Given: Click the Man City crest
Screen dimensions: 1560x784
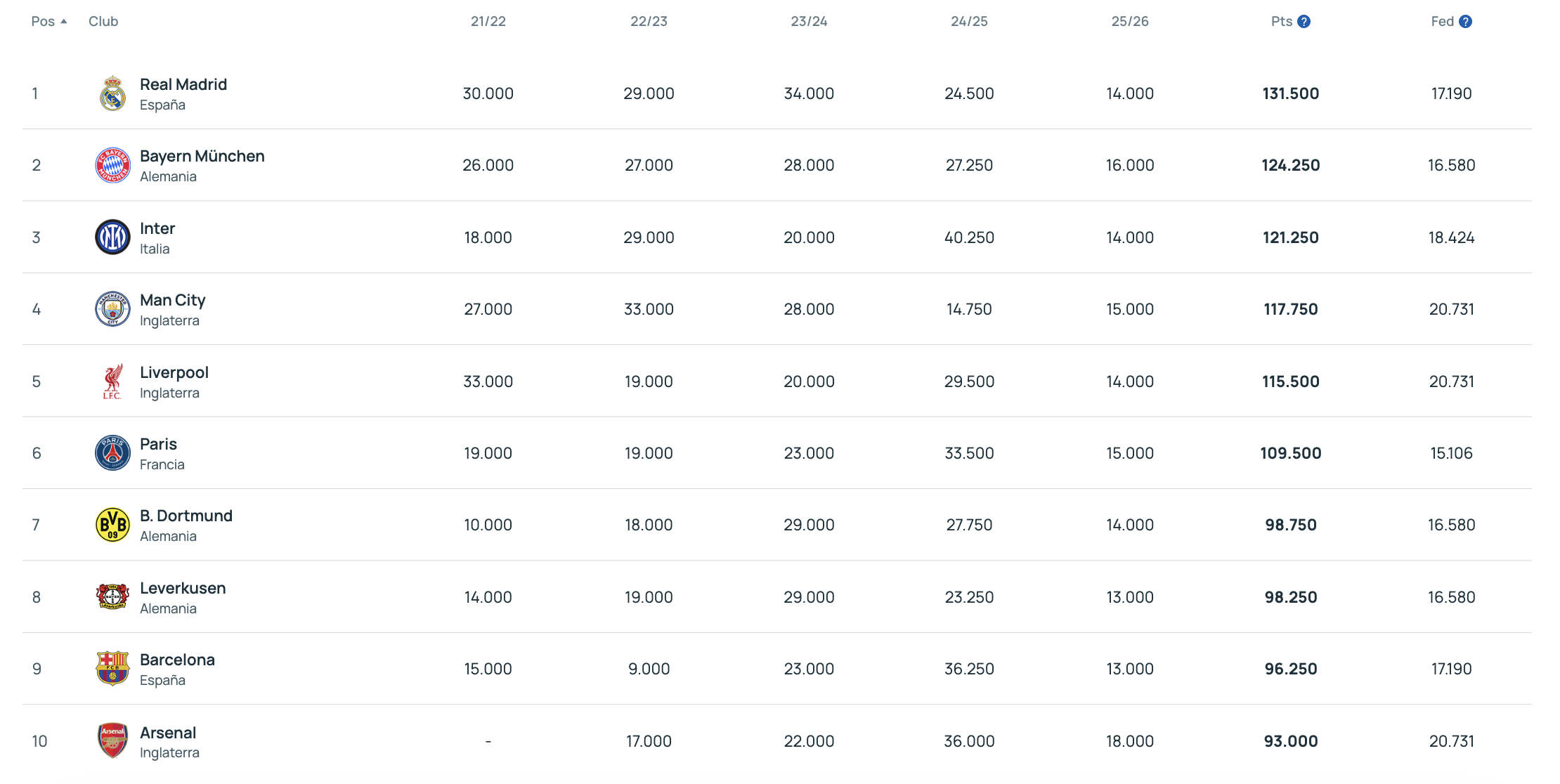Looking at the screenshot, I should (x=112, y=309).
